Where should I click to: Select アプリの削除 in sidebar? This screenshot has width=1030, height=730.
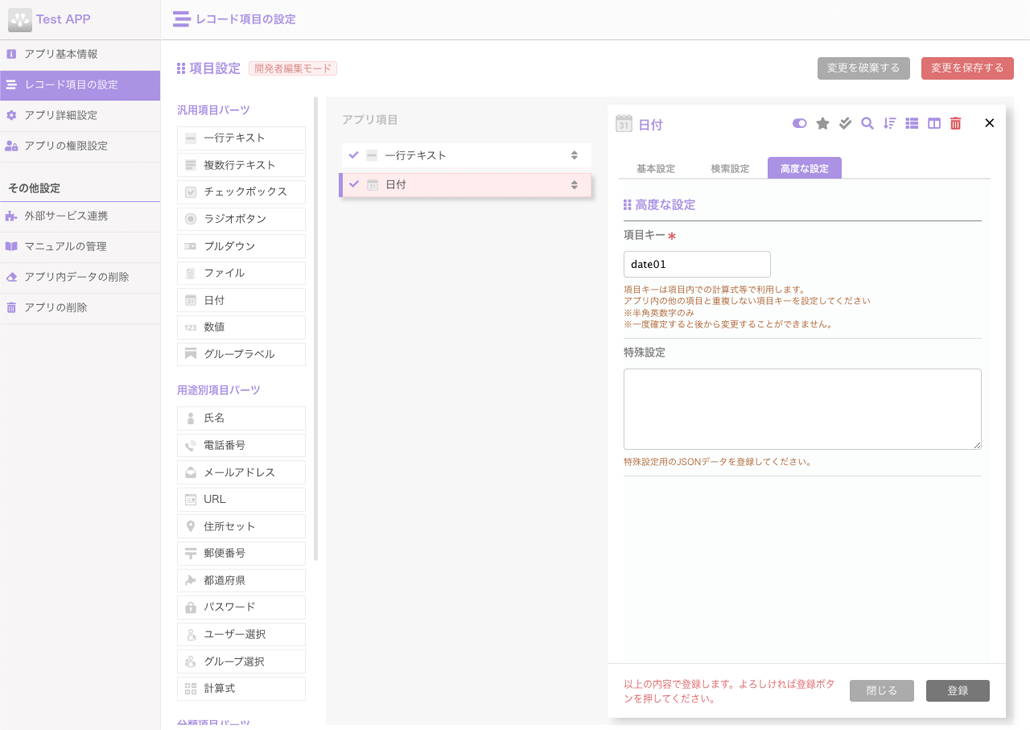[80, 308]
